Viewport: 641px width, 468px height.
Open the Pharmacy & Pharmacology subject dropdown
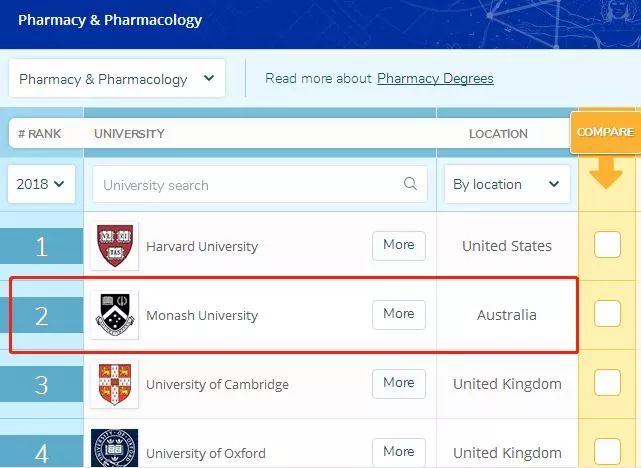click(x=117, y=78)
